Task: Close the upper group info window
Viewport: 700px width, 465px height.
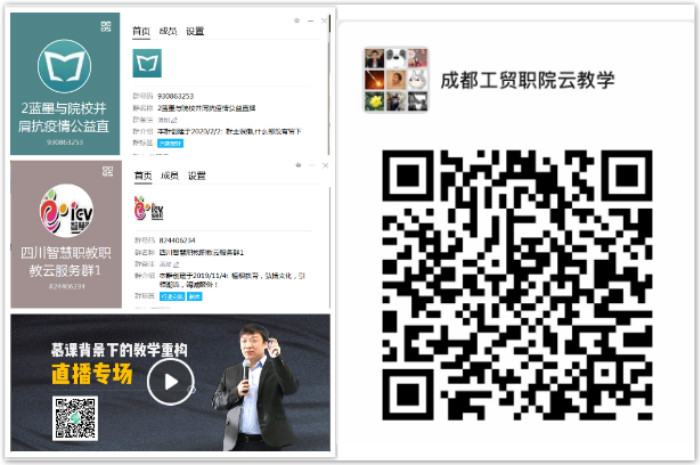Action: pos(324,21)
